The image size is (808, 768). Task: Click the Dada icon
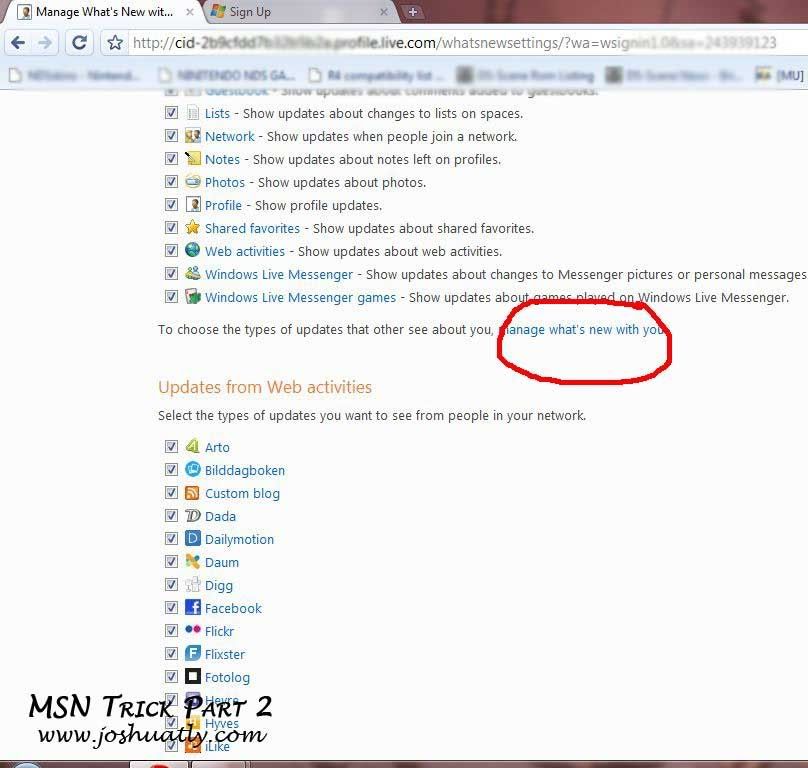192,515
